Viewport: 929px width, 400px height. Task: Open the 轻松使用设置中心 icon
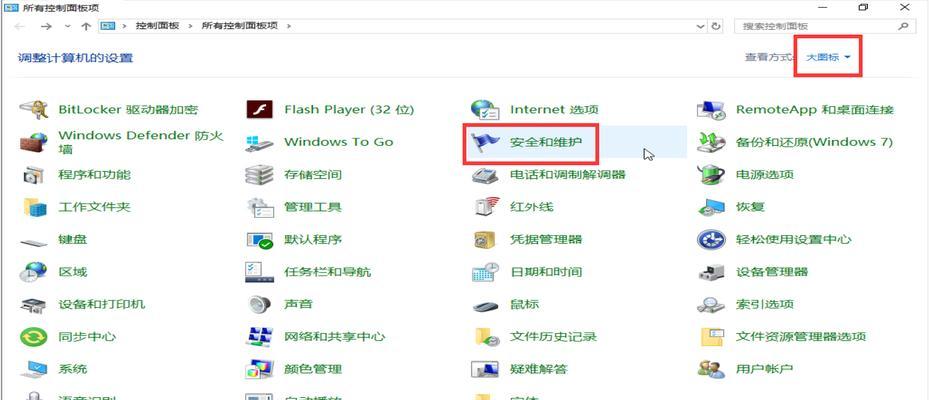point(711,239)
